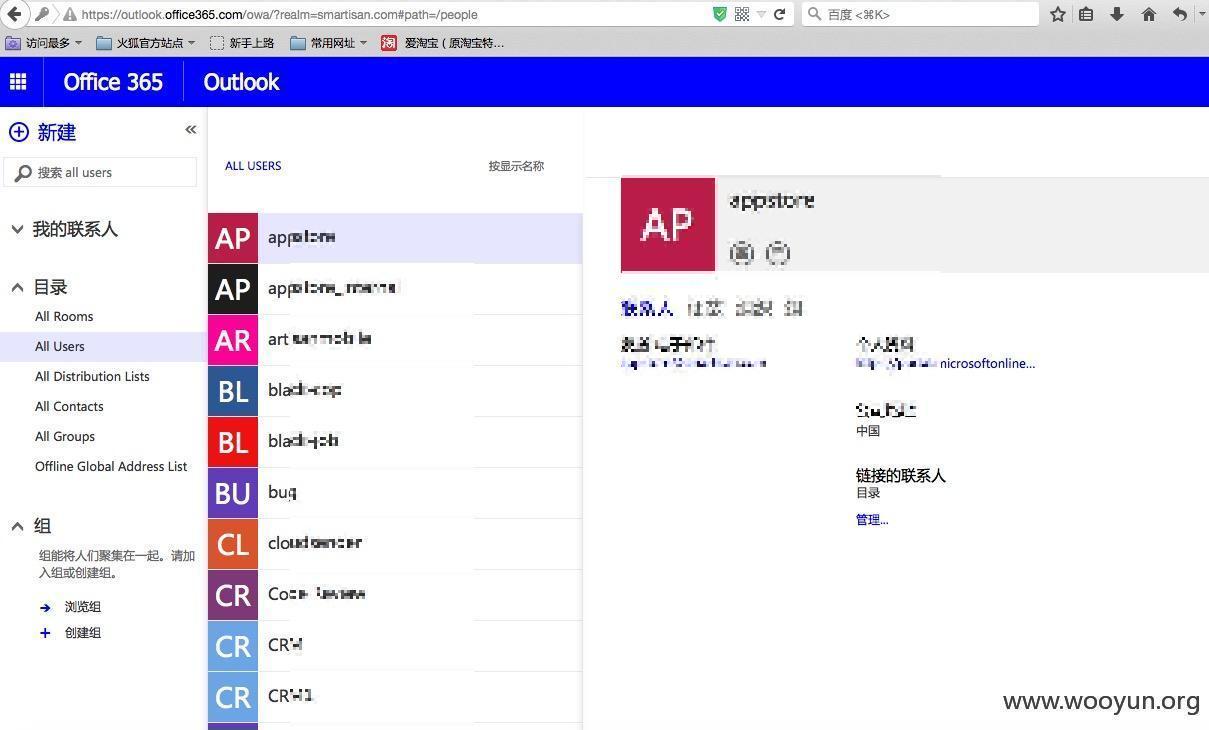Select All Groups in directory
This screenshot has height=730, width=1209.
[x=65, y=437]
